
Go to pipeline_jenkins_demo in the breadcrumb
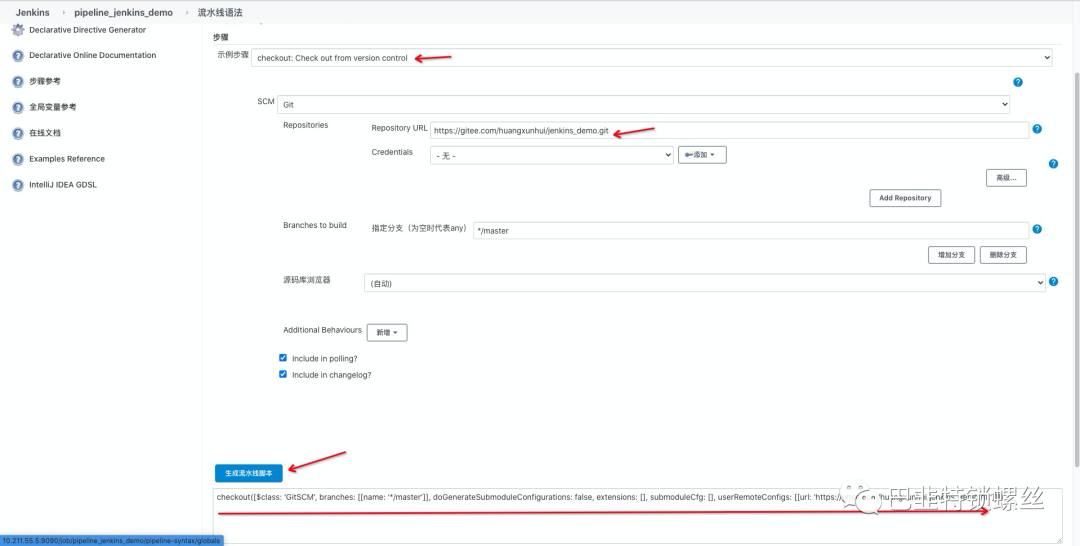(x=123, y=12)
